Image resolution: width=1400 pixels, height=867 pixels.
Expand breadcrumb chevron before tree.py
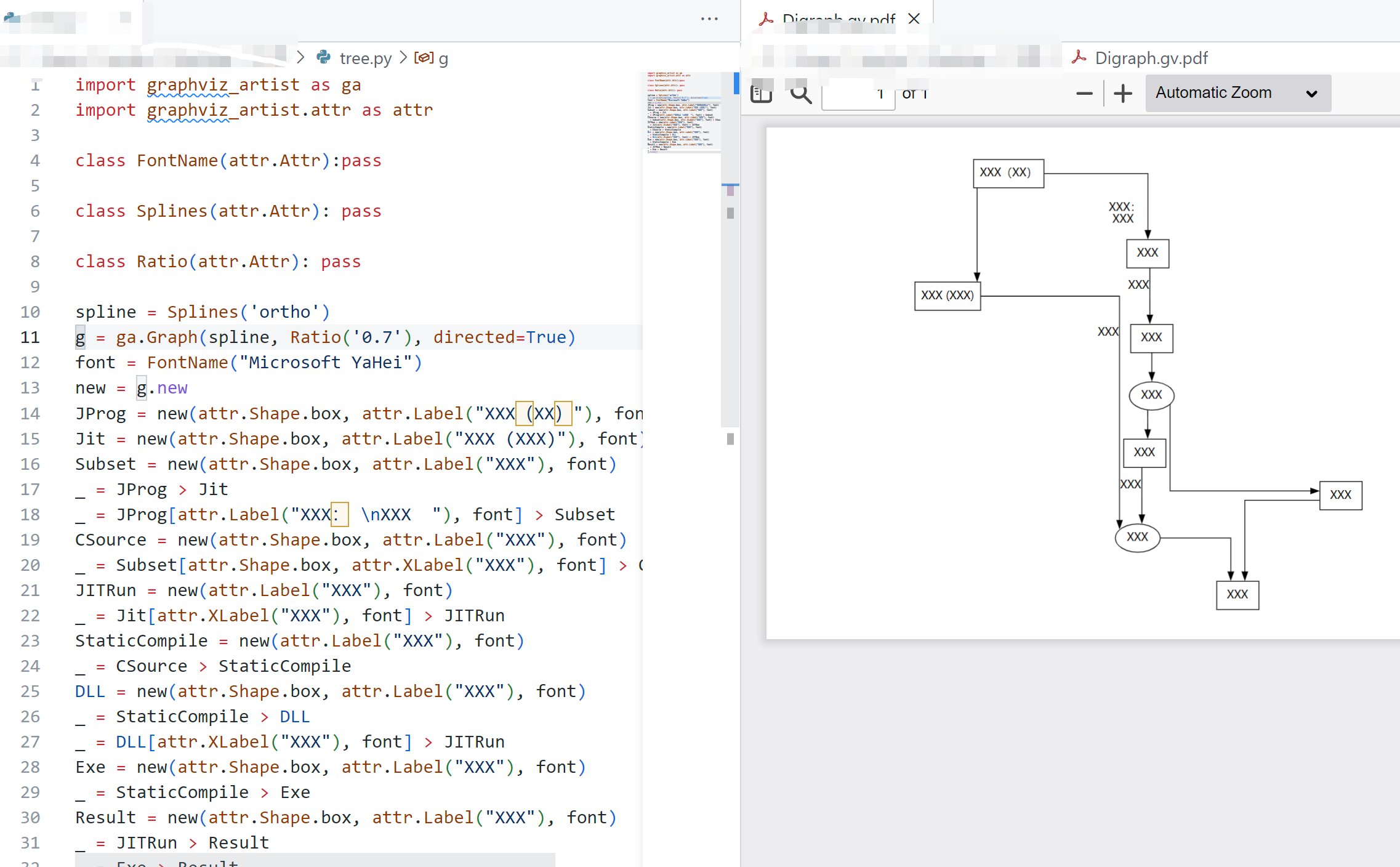[300, 57]
